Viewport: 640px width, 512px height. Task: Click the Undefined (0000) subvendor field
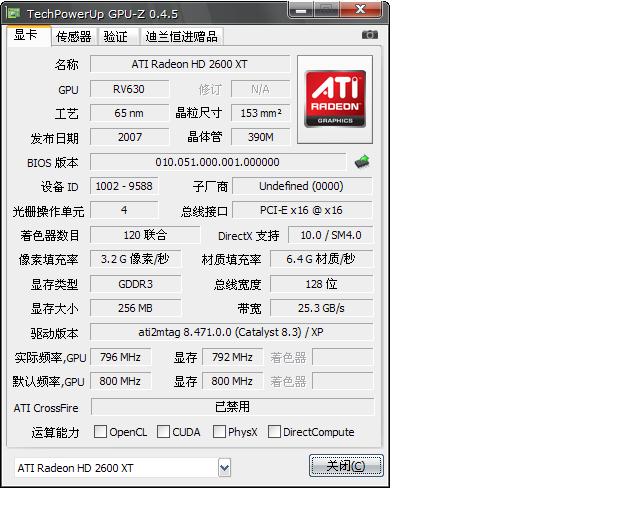pos(302,186)
